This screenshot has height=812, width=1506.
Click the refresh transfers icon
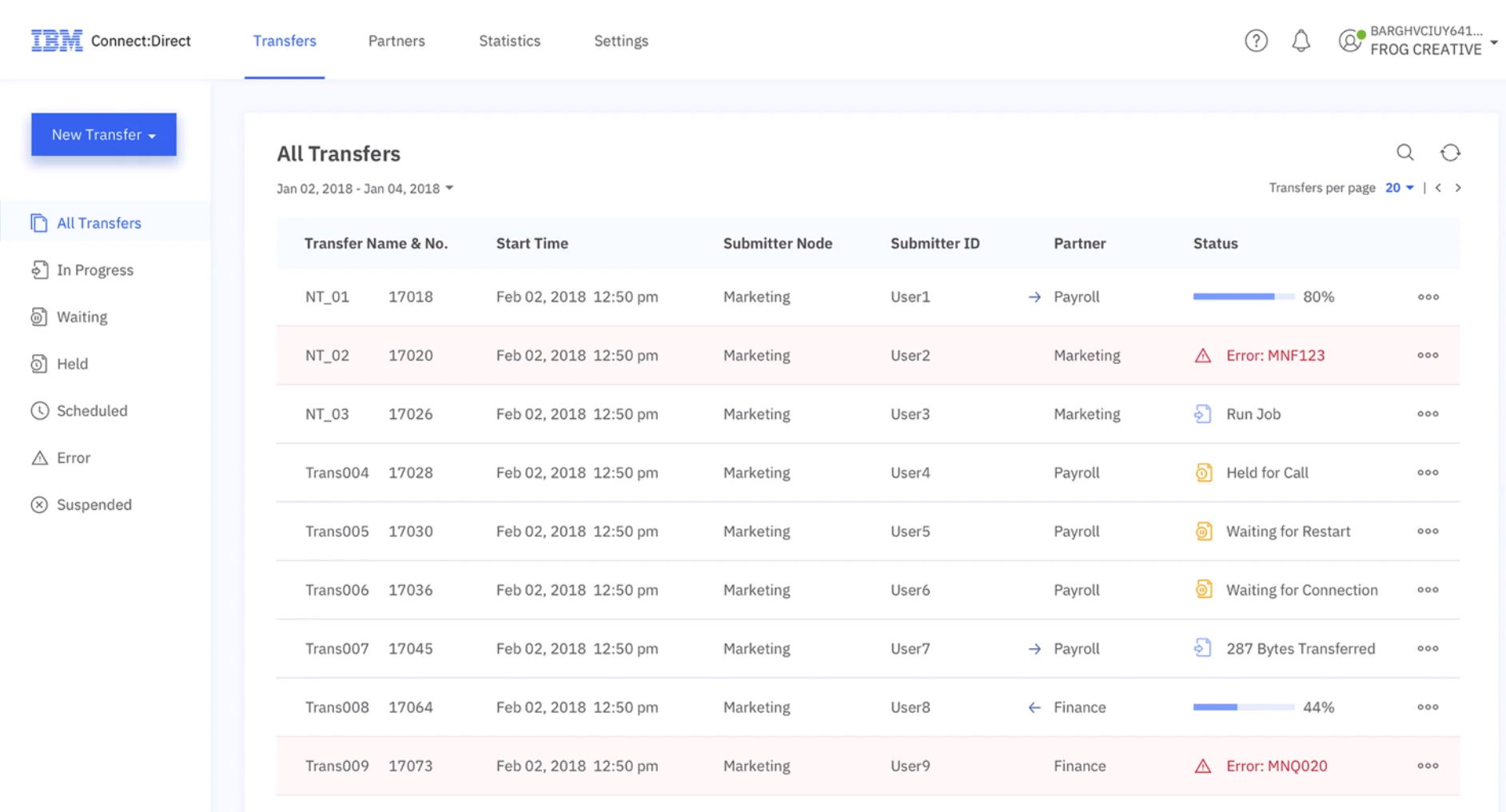1450,153
